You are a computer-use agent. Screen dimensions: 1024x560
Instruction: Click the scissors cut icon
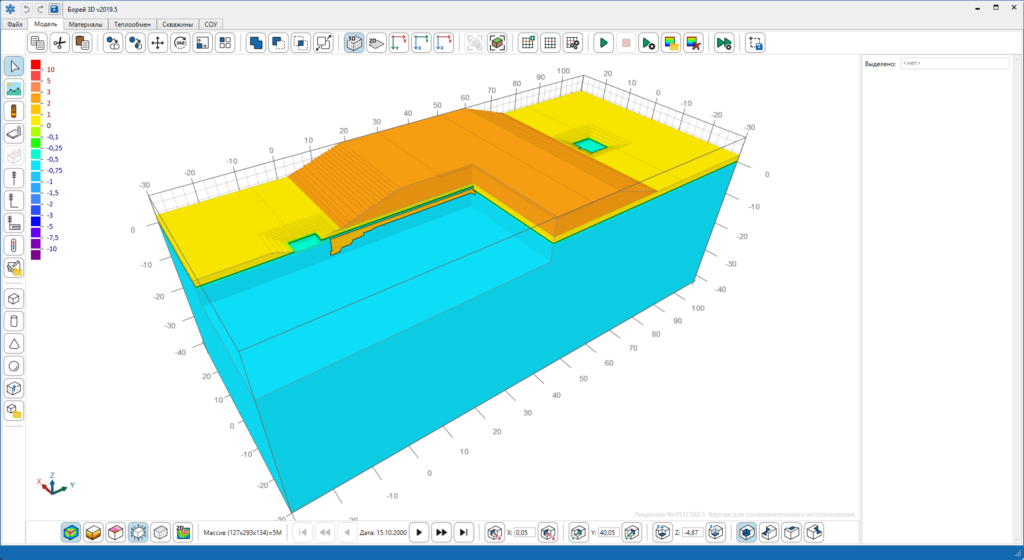(x=59, y=43)
